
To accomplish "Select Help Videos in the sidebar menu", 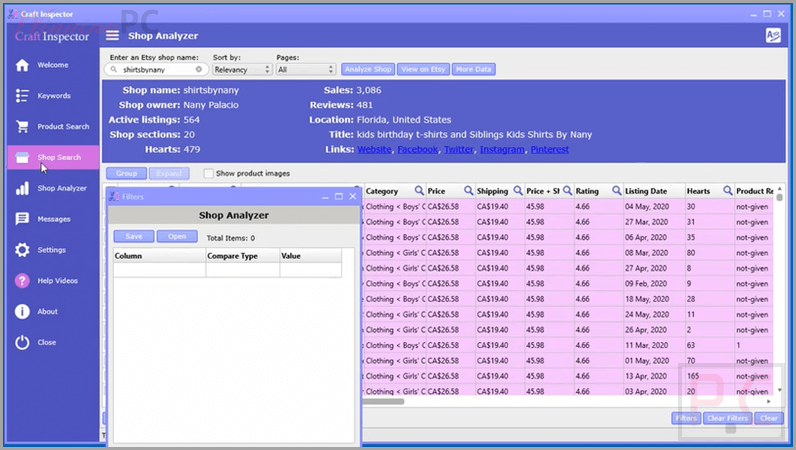I will point(57,281).
